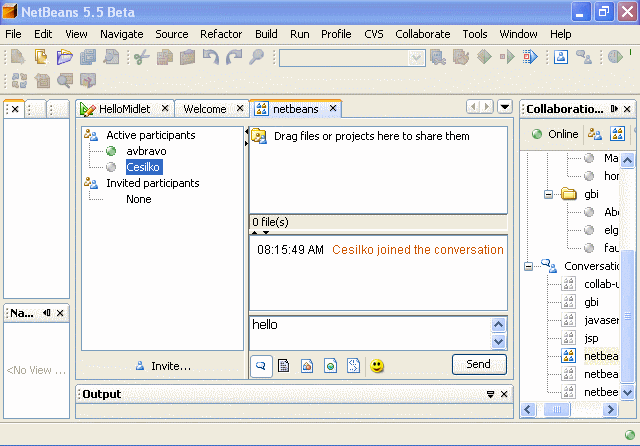Insert a smiley emoticon in chat
This screenshot has height=446, width=640.
point(377,366)
